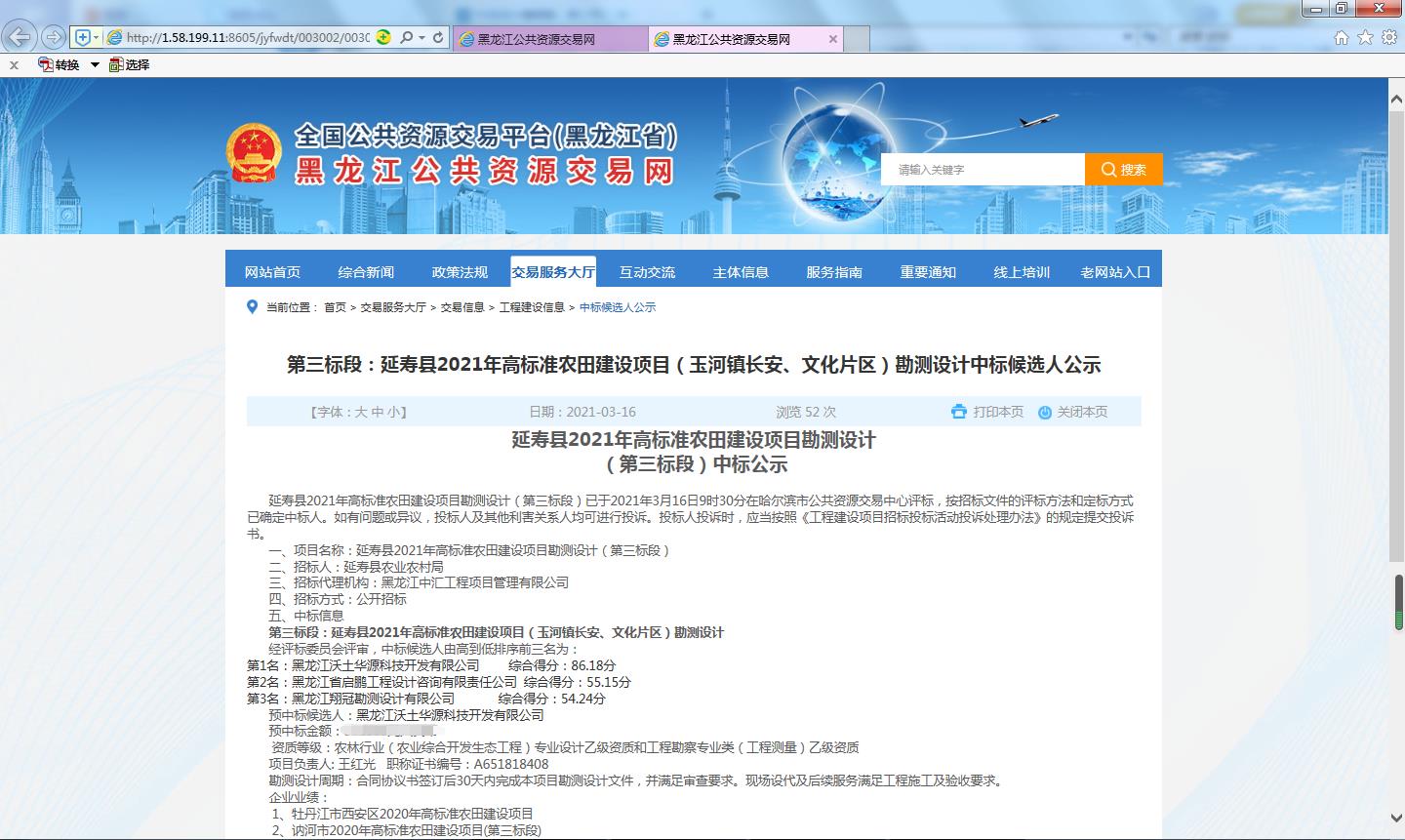Click the browser back arrow button
Viewport: 1405px width, 840px height.
click(x=20, y=38)
